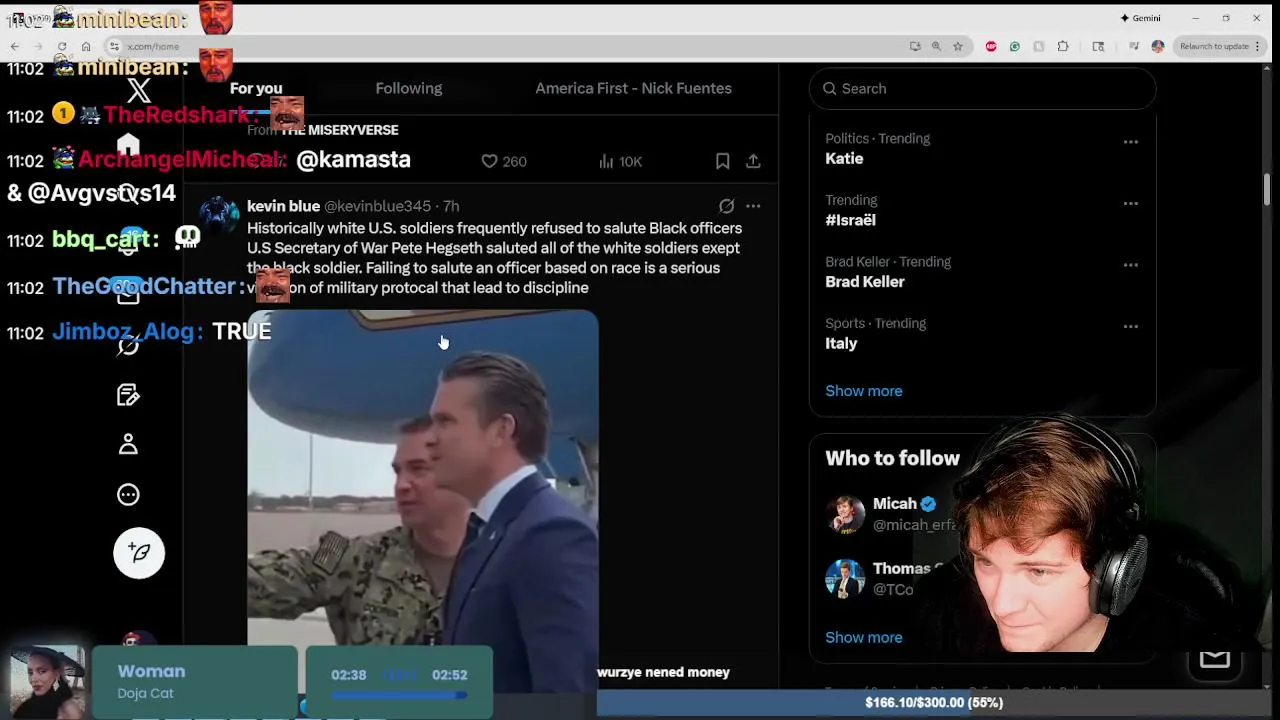1280x720 pixels.
Task: Open kevin blue's avatar image
Action: point(219,214)
